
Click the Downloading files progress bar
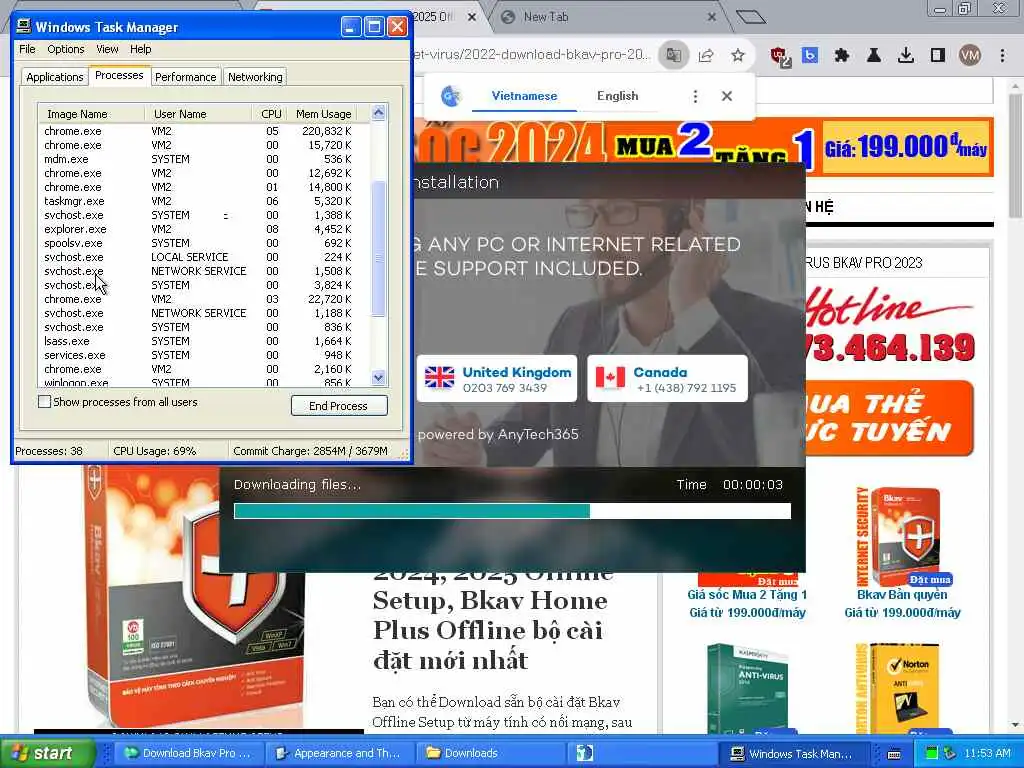click(512, 511)
